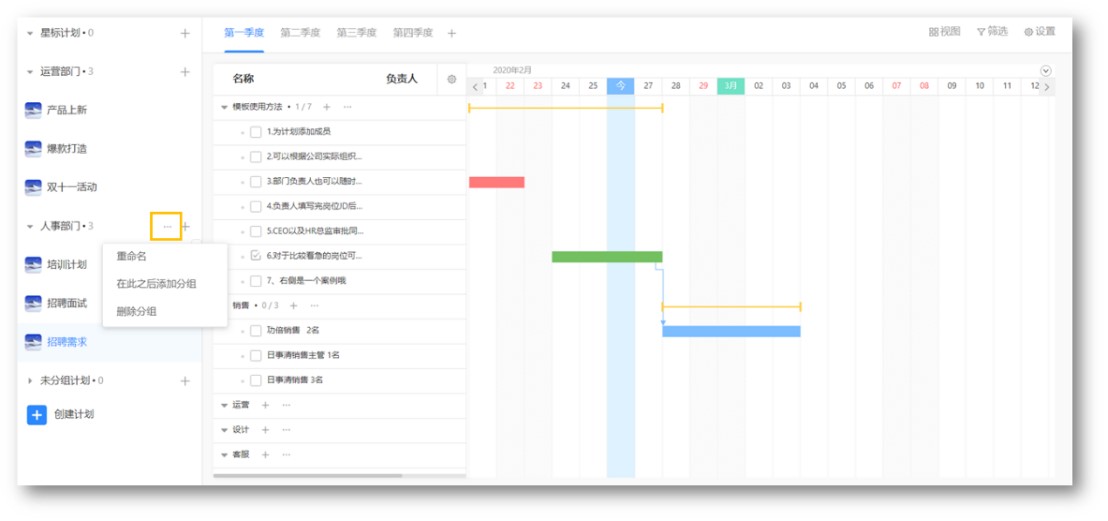
Task: Check the 7、右侧是一个案例哦 task checkbox
Action: pos(256,281)
